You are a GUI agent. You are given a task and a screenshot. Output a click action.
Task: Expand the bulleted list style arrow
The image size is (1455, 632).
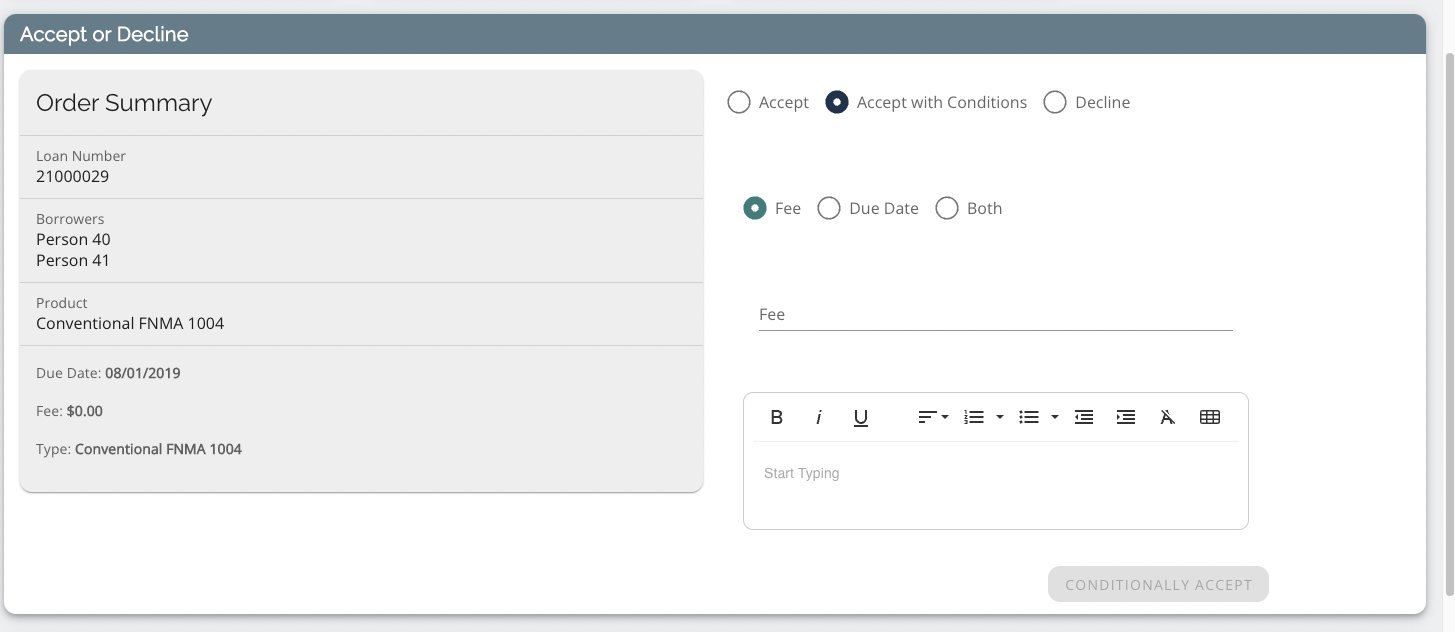1055,418
